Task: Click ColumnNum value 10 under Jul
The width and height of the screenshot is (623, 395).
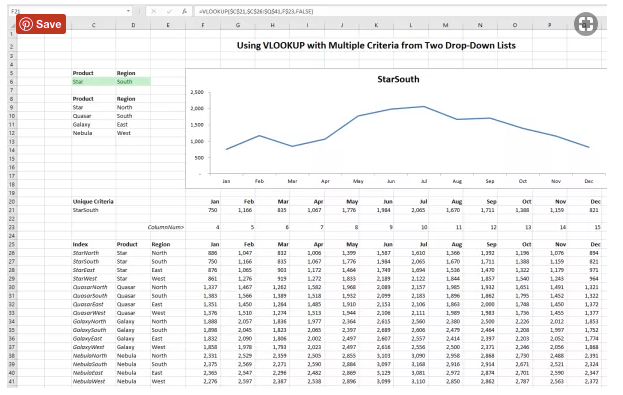Action: (x=424, y=227)
